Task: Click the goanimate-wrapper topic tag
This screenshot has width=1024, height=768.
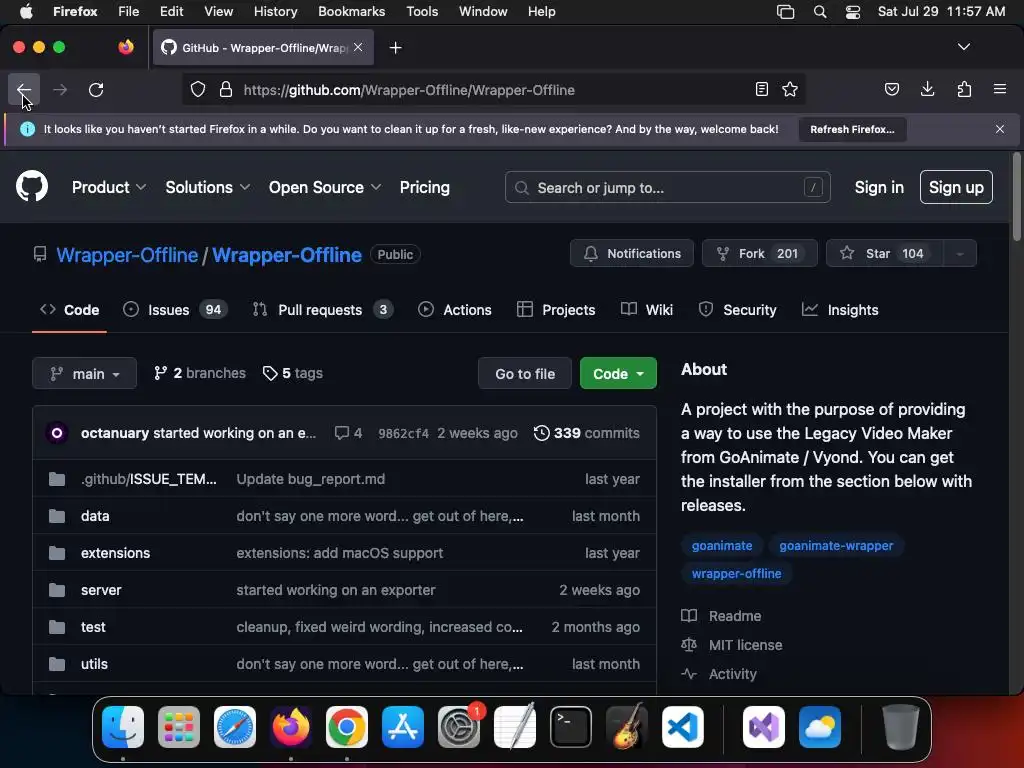Action: point(836,545)
